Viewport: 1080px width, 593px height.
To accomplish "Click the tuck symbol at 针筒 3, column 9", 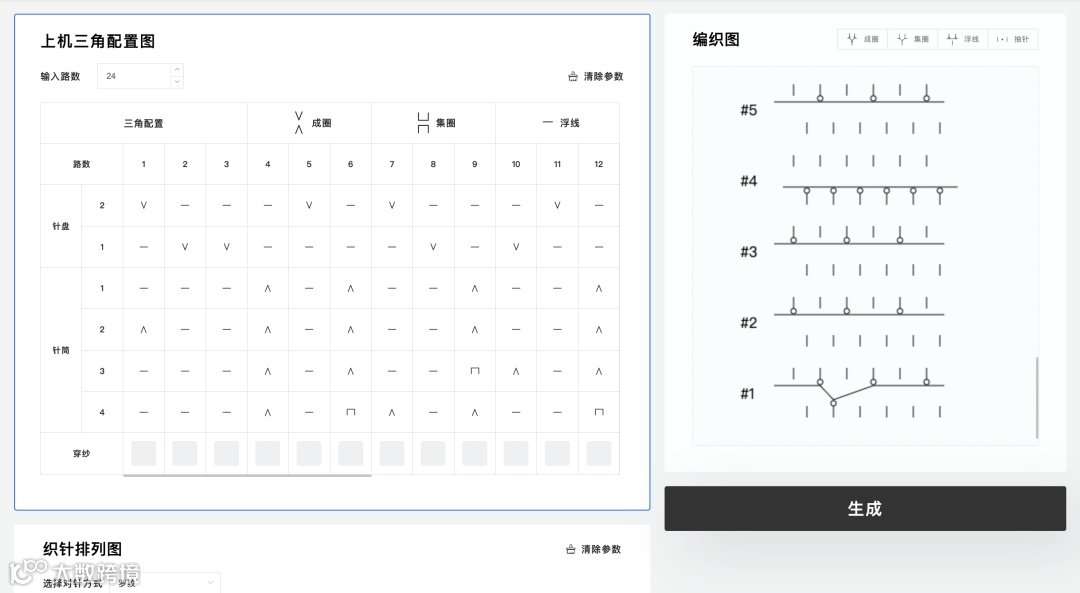I will point(475,371).
